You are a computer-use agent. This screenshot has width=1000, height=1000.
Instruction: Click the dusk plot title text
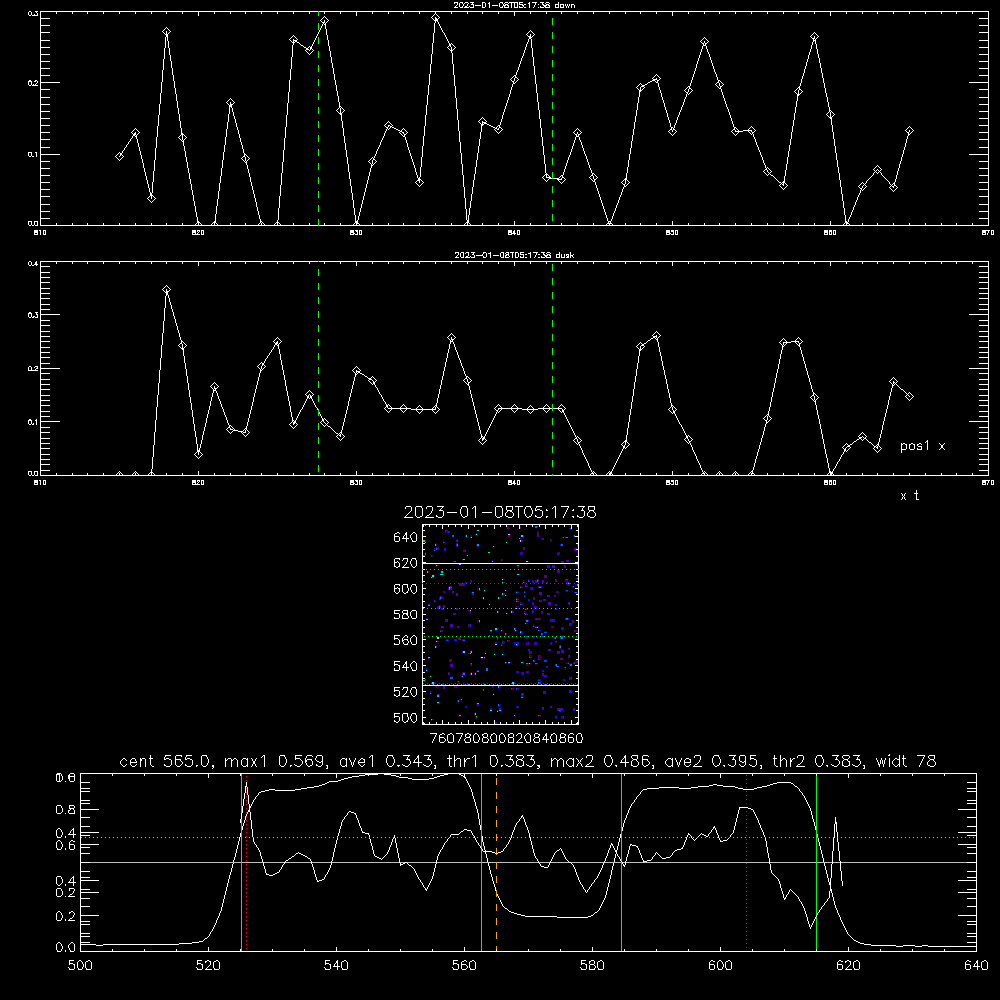coord(514,254)
